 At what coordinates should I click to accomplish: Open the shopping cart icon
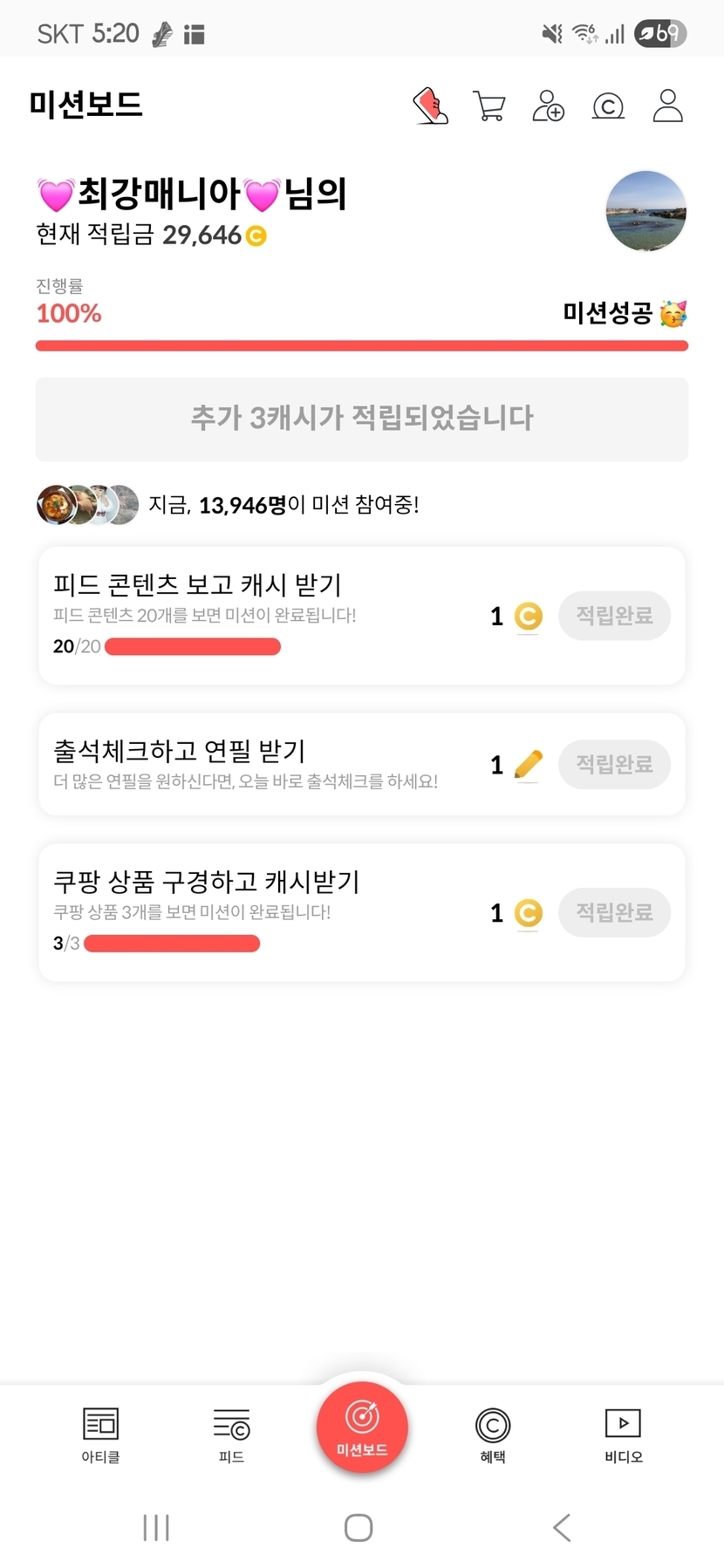(489, 106)
